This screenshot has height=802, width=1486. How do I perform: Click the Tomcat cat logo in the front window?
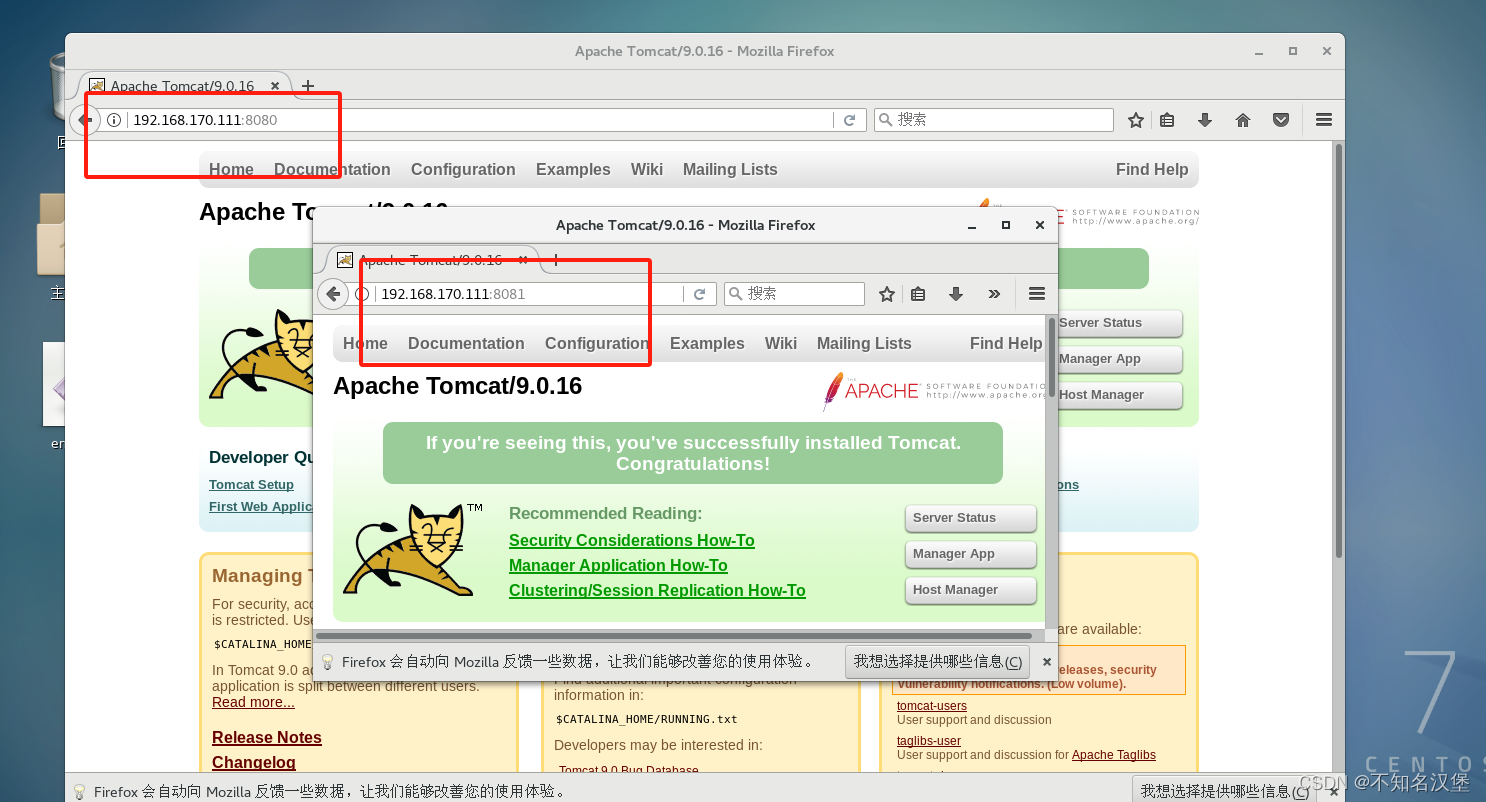[413, 550]
